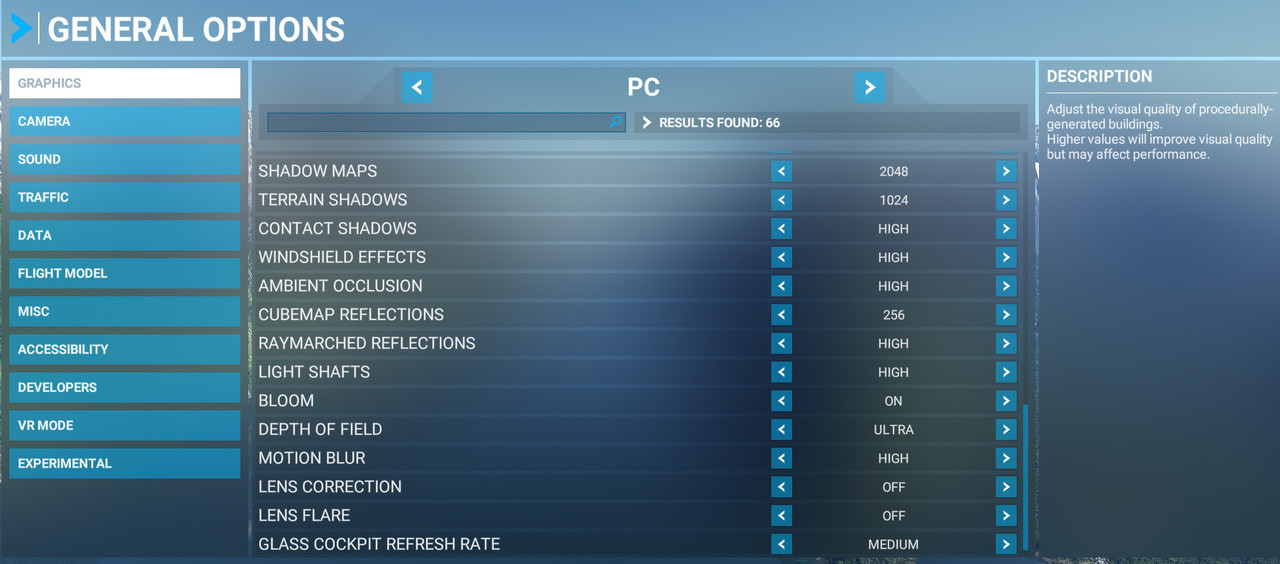This screenshot has width=1280, height=564.
Task: Increase the Shadow Maps value with right arrow
Action: point(1006,171)
